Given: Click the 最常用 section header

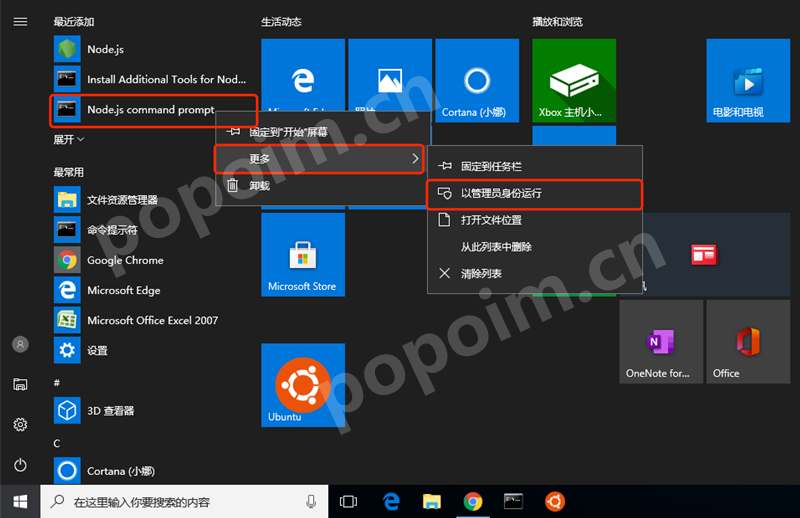Looking at the screenshot, I should coord(68,172).
